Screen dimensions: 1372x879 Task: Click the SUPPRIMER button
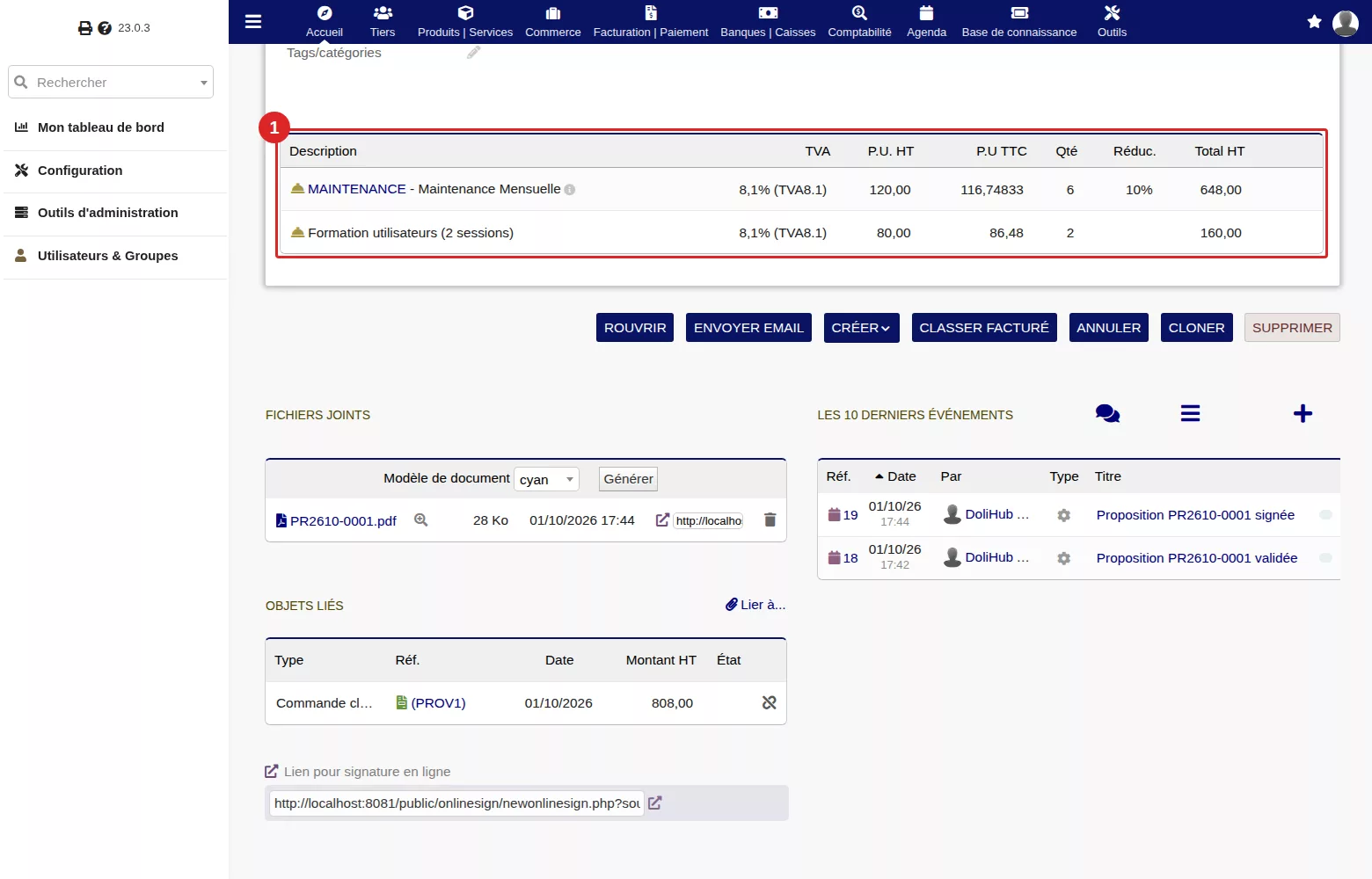[x=1292, y=328]
